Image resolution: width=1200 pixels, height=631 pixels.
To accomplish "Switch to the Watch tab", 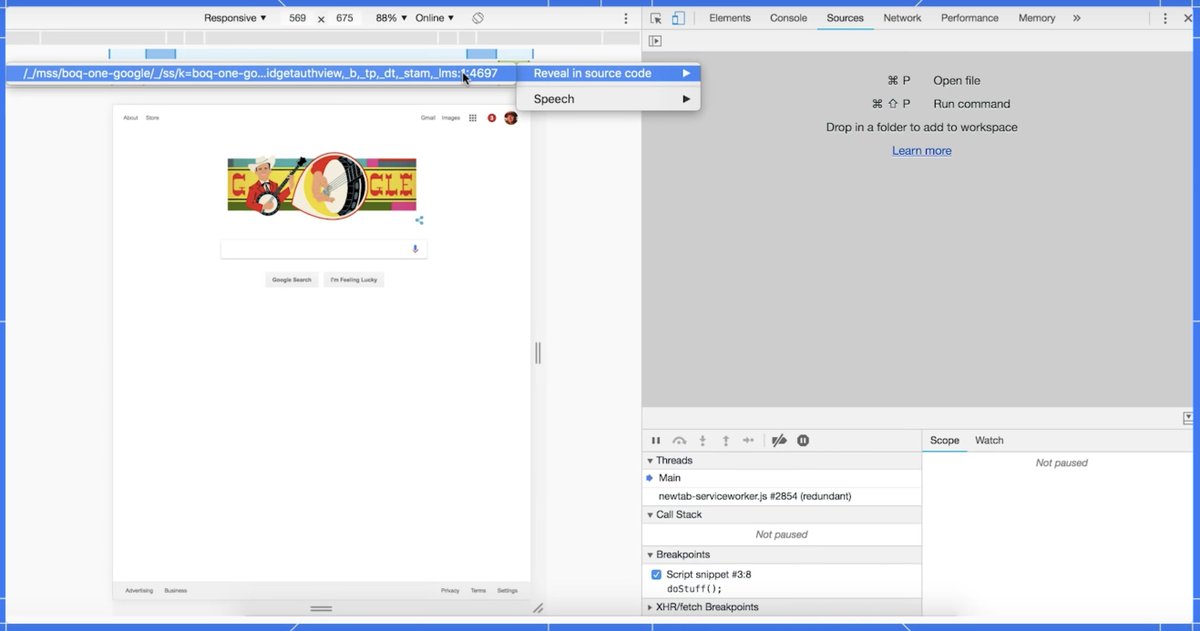I will [x=989, y=440].
